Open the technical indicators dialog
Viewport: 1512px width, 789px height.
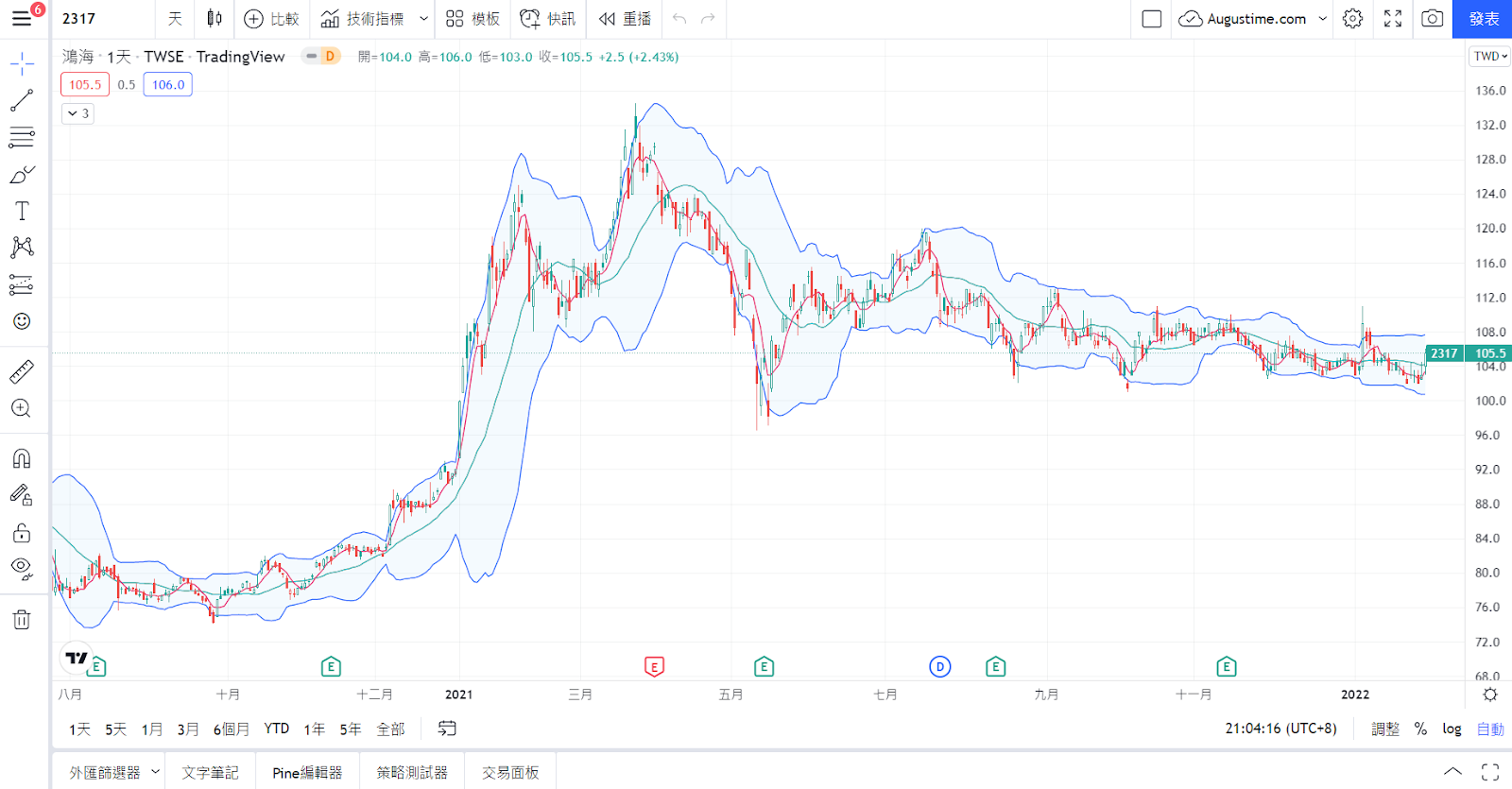(x=362, y=19)
